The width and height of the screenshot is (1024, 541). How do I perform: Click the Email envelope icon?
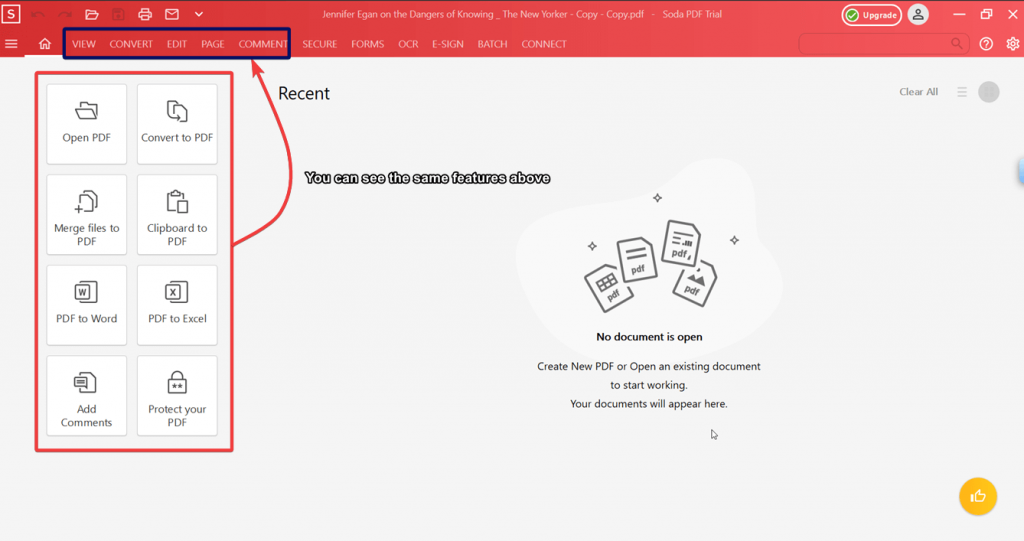pos(172,14)
